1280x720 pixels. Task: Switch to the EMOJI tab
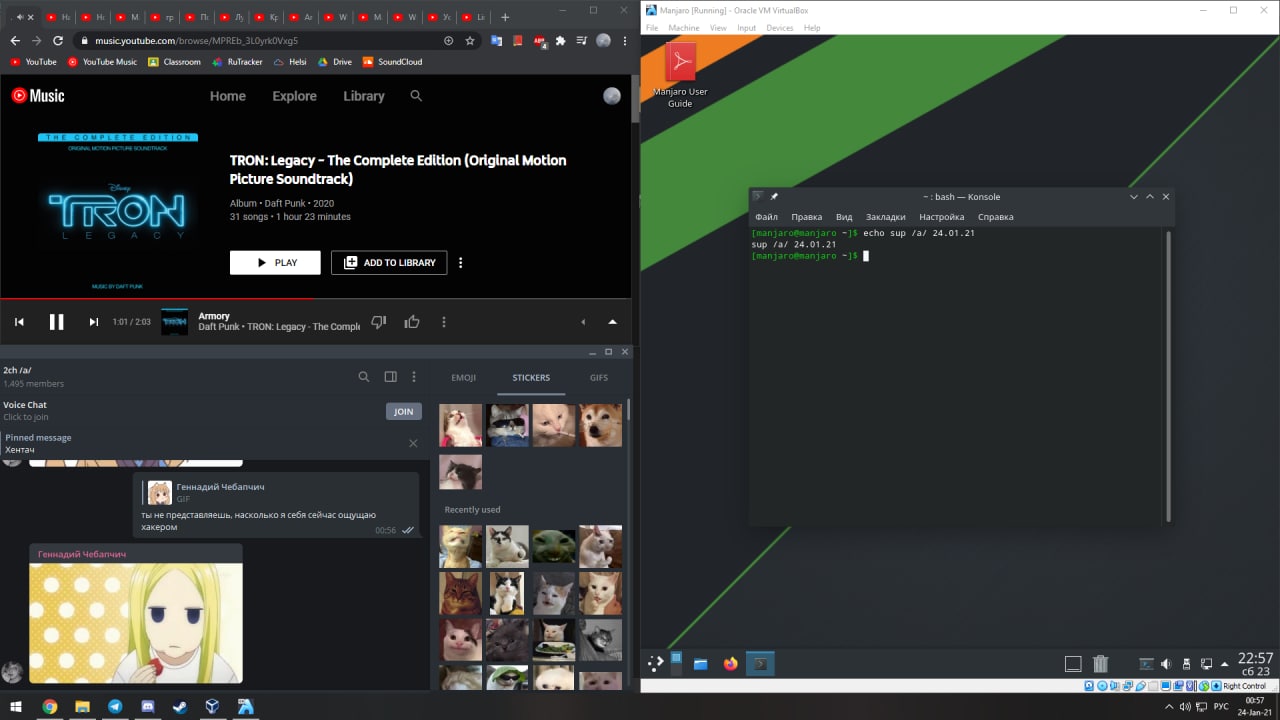point(463,378)
